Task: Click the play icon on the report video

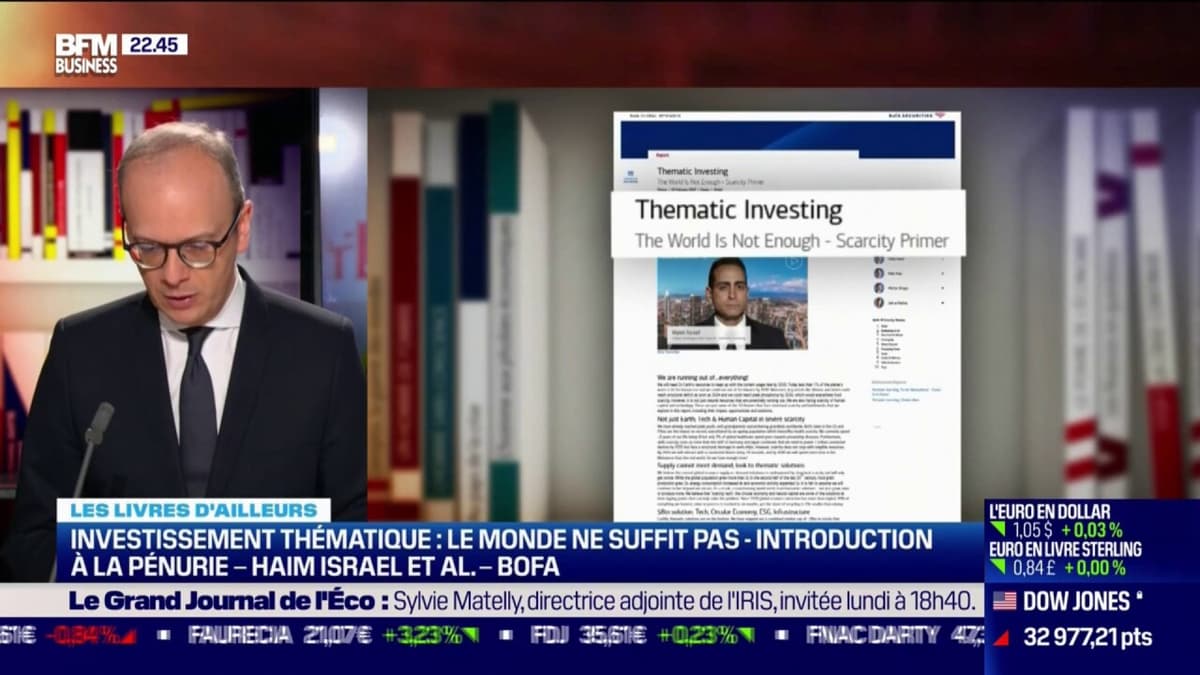Action: 794,263
